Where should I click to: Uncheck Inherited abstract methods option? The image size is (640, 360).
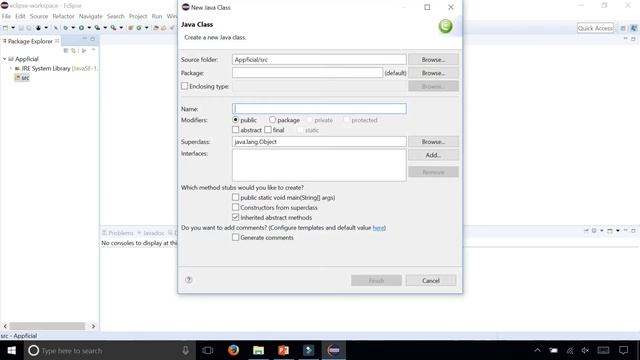coord(236,217)
